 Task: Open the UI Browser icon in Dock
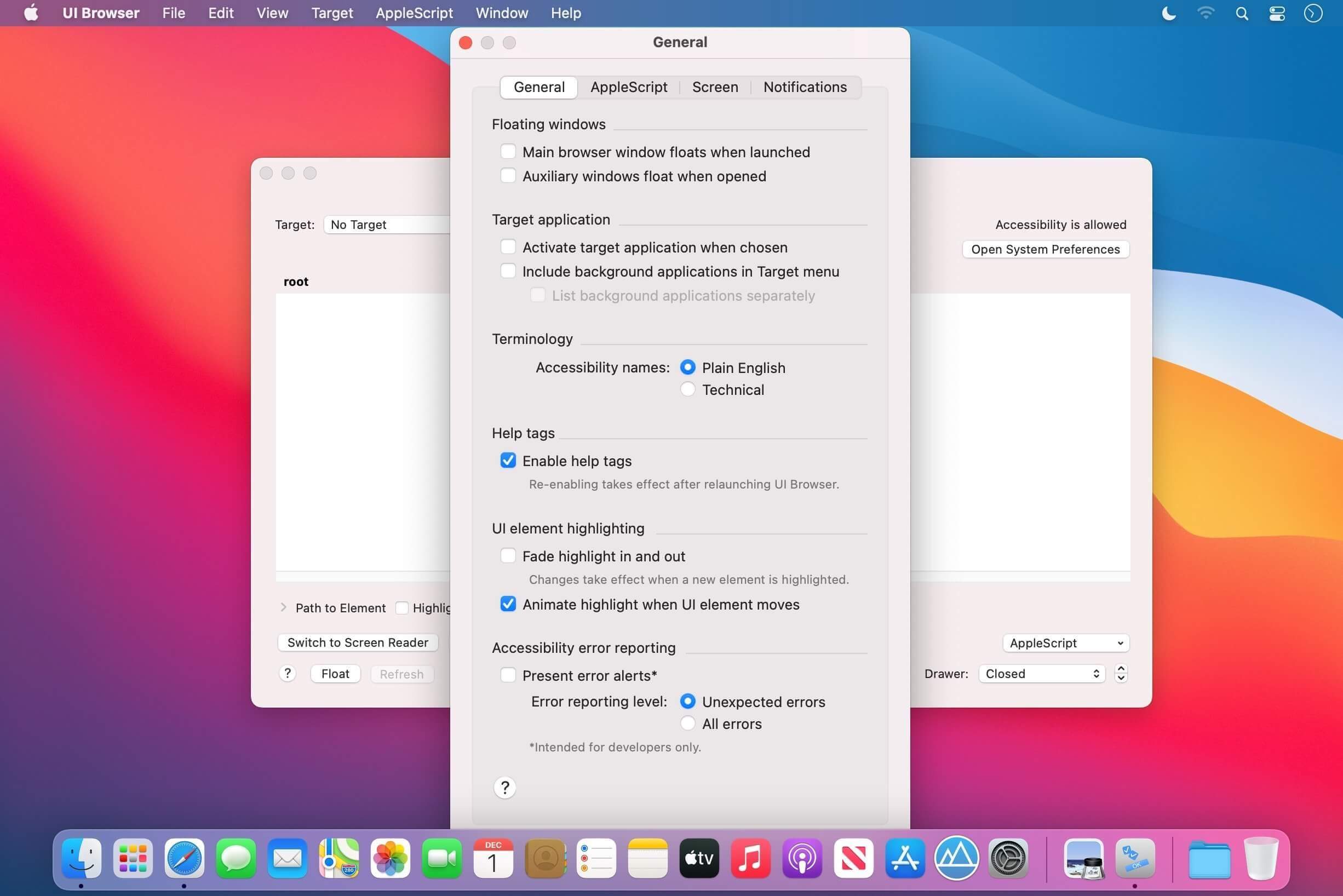point(1135,858)
